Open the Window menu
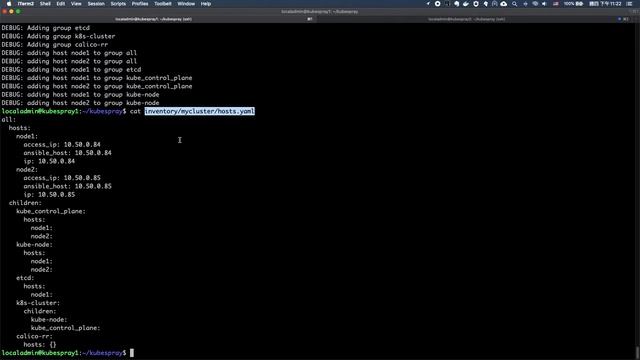Screen dimensions: 640x360 [x=186, y=4]
